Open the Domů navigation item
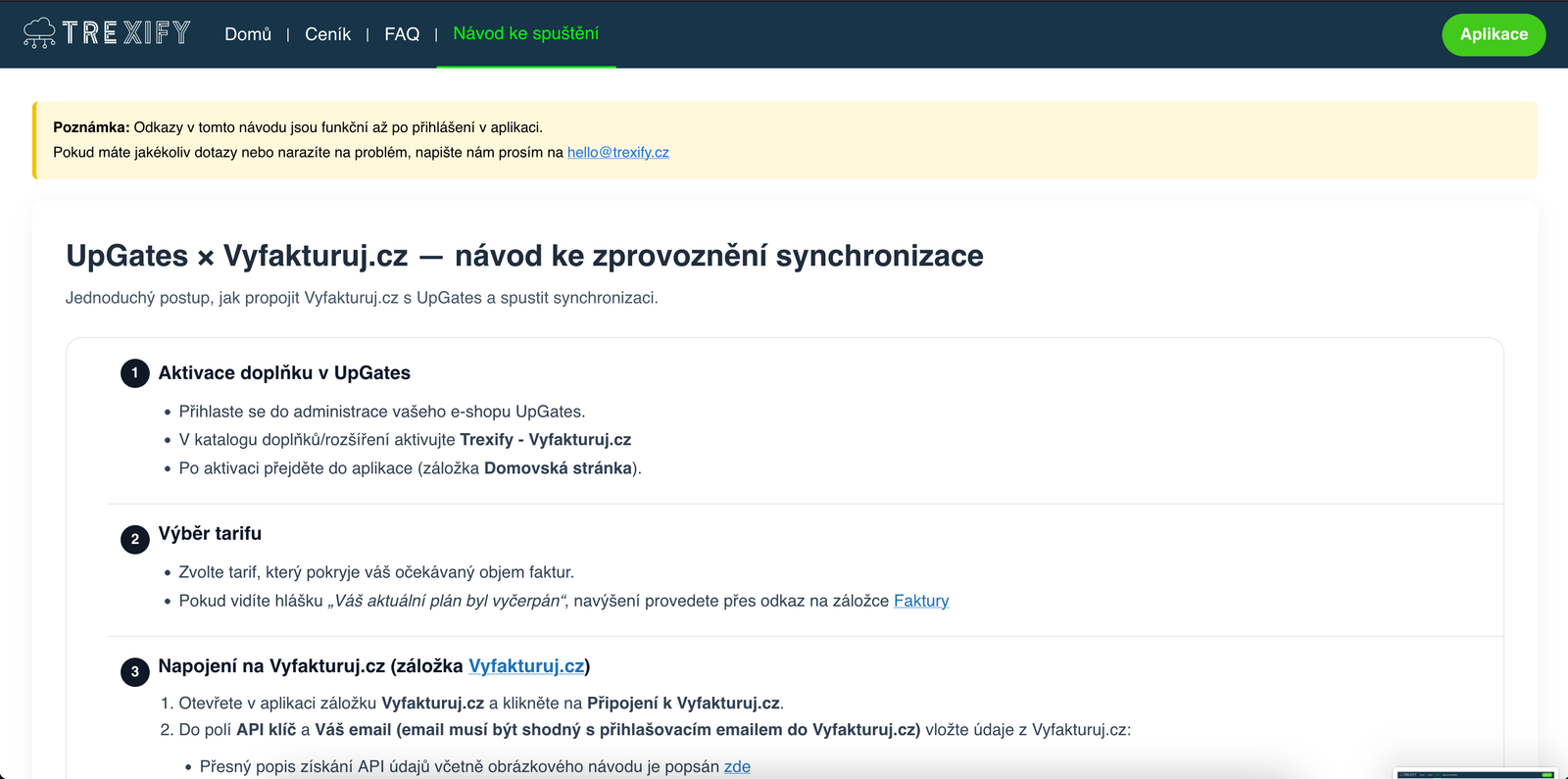 (248, 34)
